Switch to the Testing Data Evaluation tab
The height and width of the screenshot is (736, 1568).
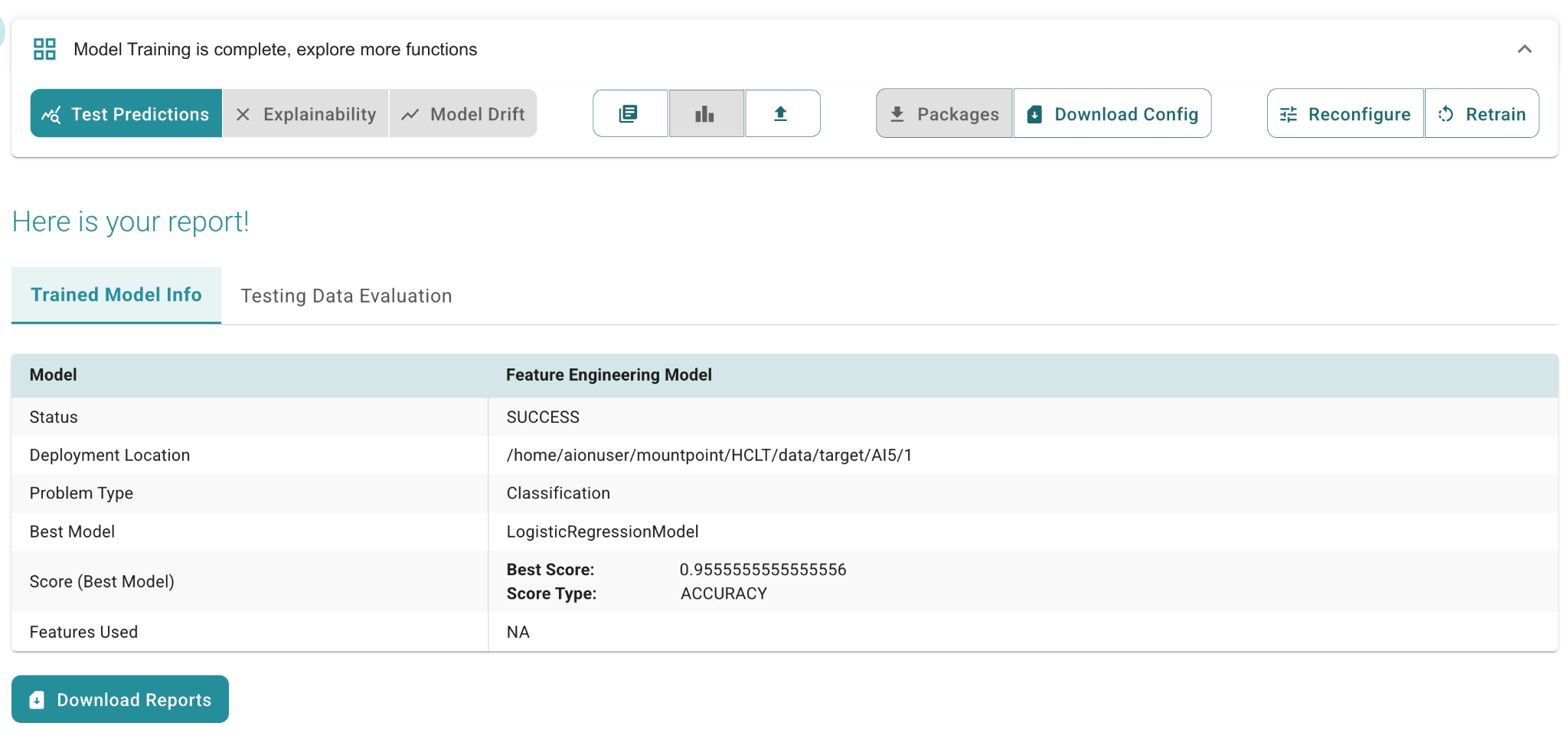click(346, 296)
